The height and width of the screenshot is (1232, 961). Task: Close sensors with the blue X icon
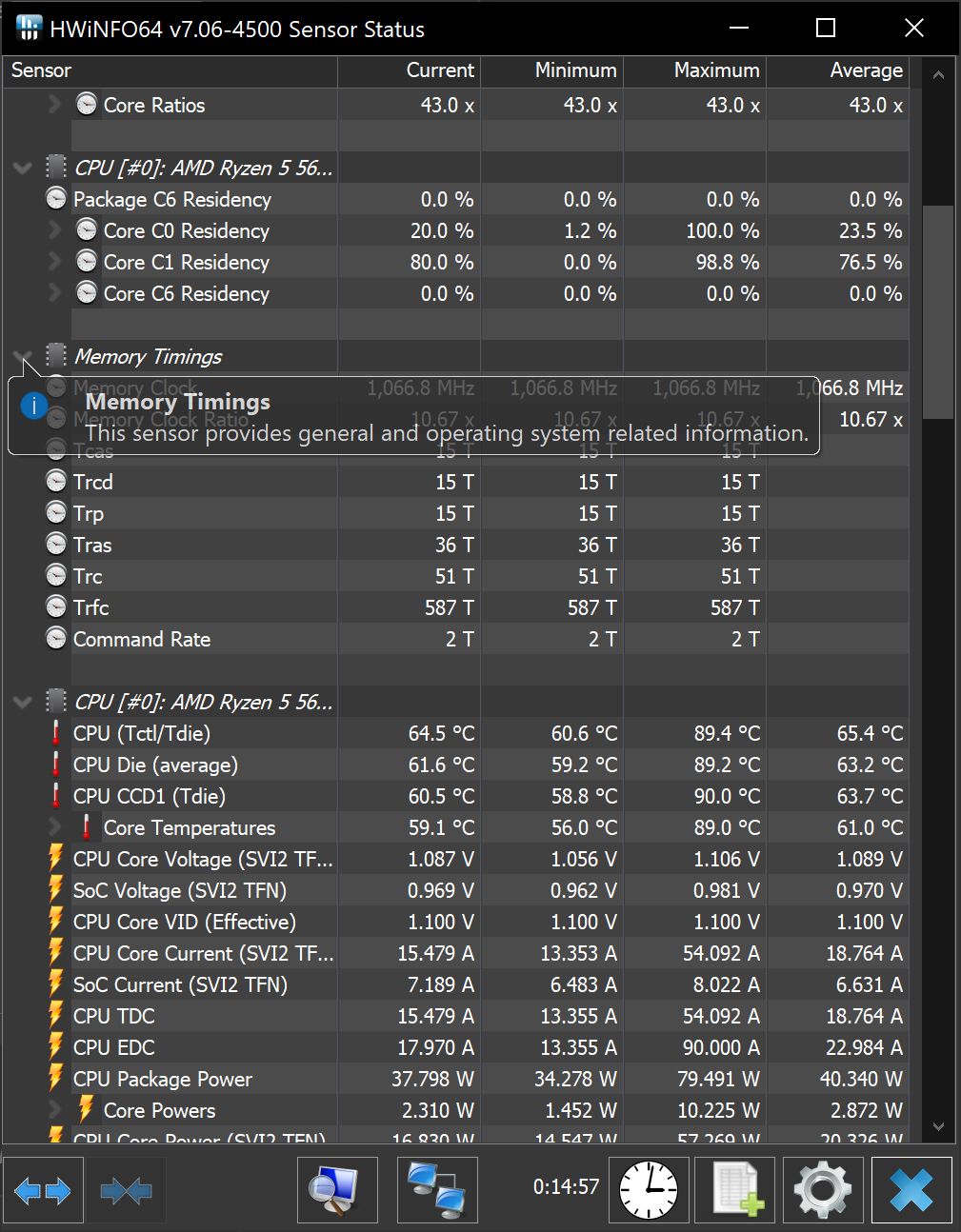pyautogui.click(x=911, y=1190)
